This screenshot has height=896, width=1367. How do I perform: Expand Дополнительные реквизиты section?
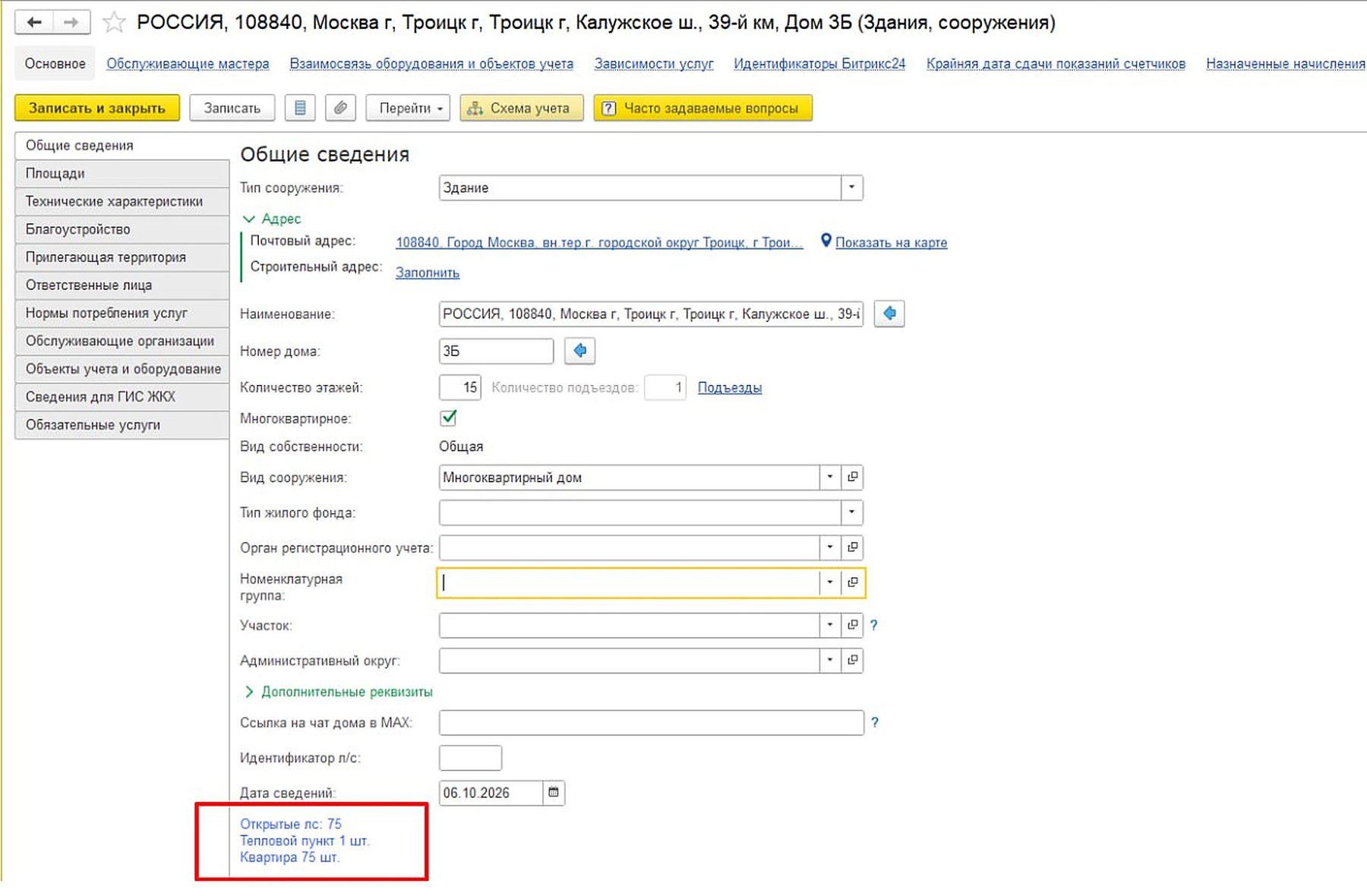tap(339, 692)
